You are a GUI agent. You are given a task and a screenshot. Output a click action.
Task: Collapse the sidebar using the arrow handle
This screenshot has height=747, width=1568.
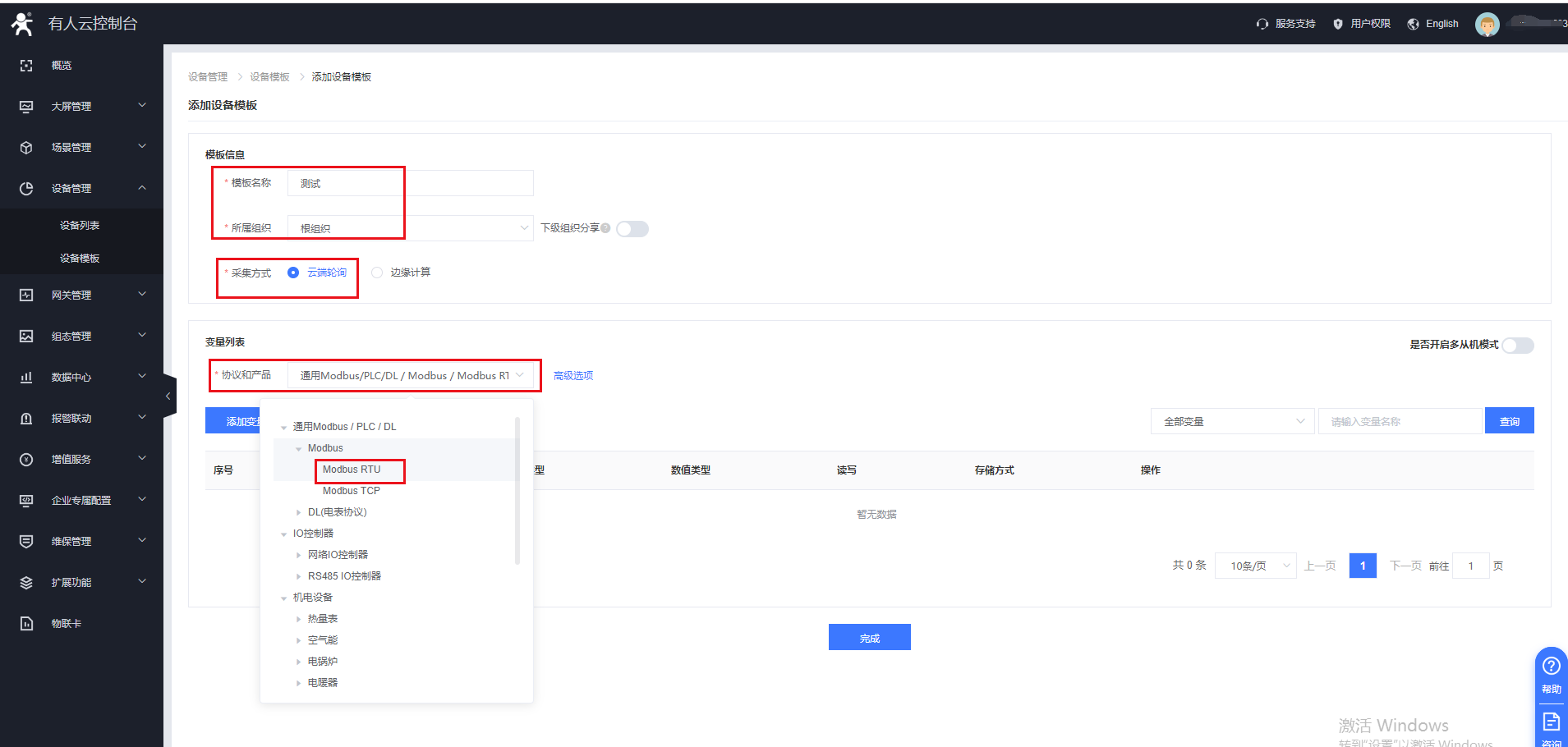point(168,396)
